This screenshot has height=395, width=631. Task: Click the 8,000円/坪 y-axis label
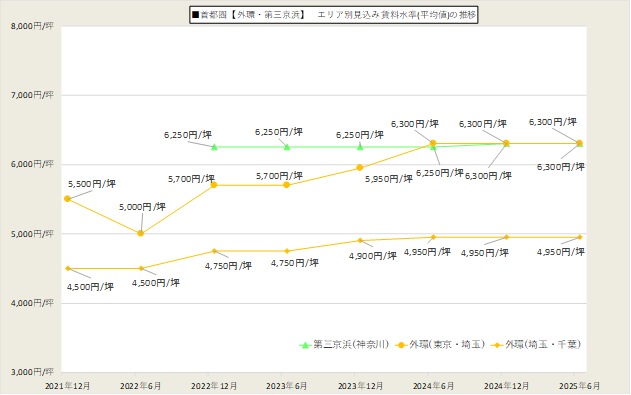[x=32, y=26]
